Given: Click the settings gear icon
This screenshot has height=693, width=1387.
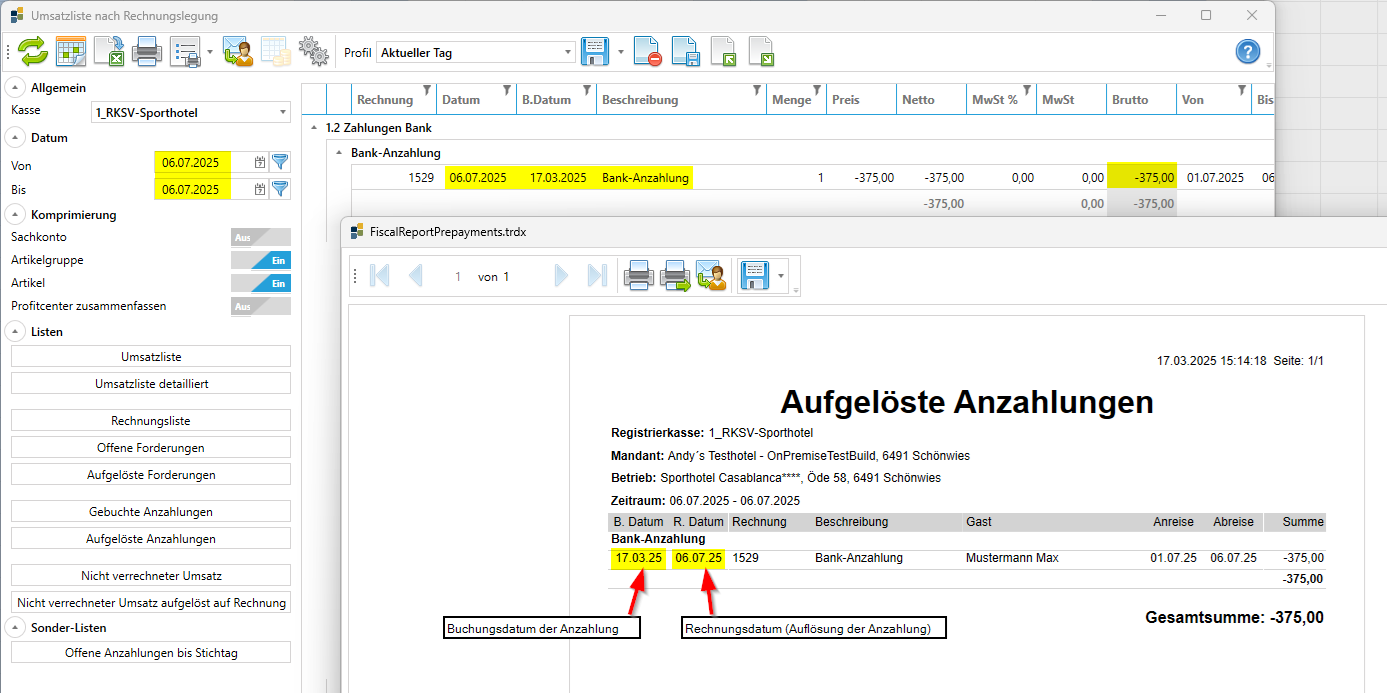Looking at the screenshot, I should click(314, 51).
